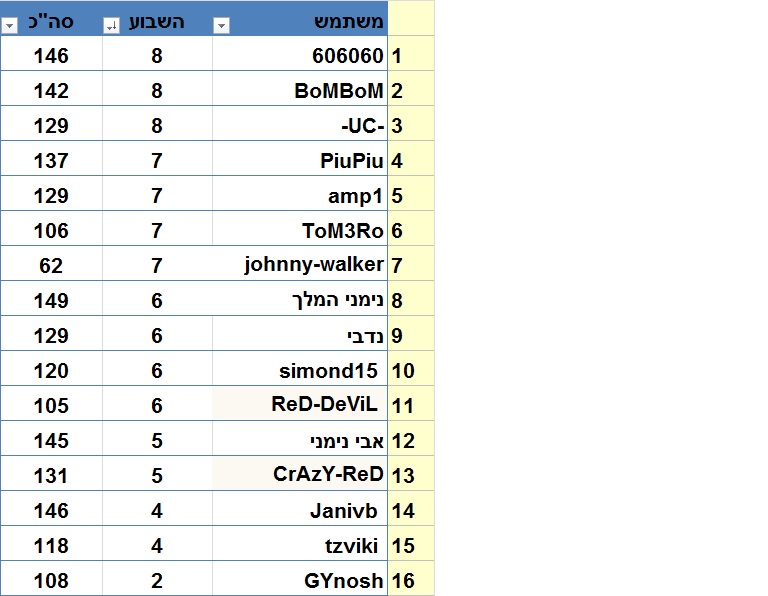Viewport: 768px width, 596px height.
Task: Open the filter dropdown for סה"כ column
Action: click(x=10, y=26)
